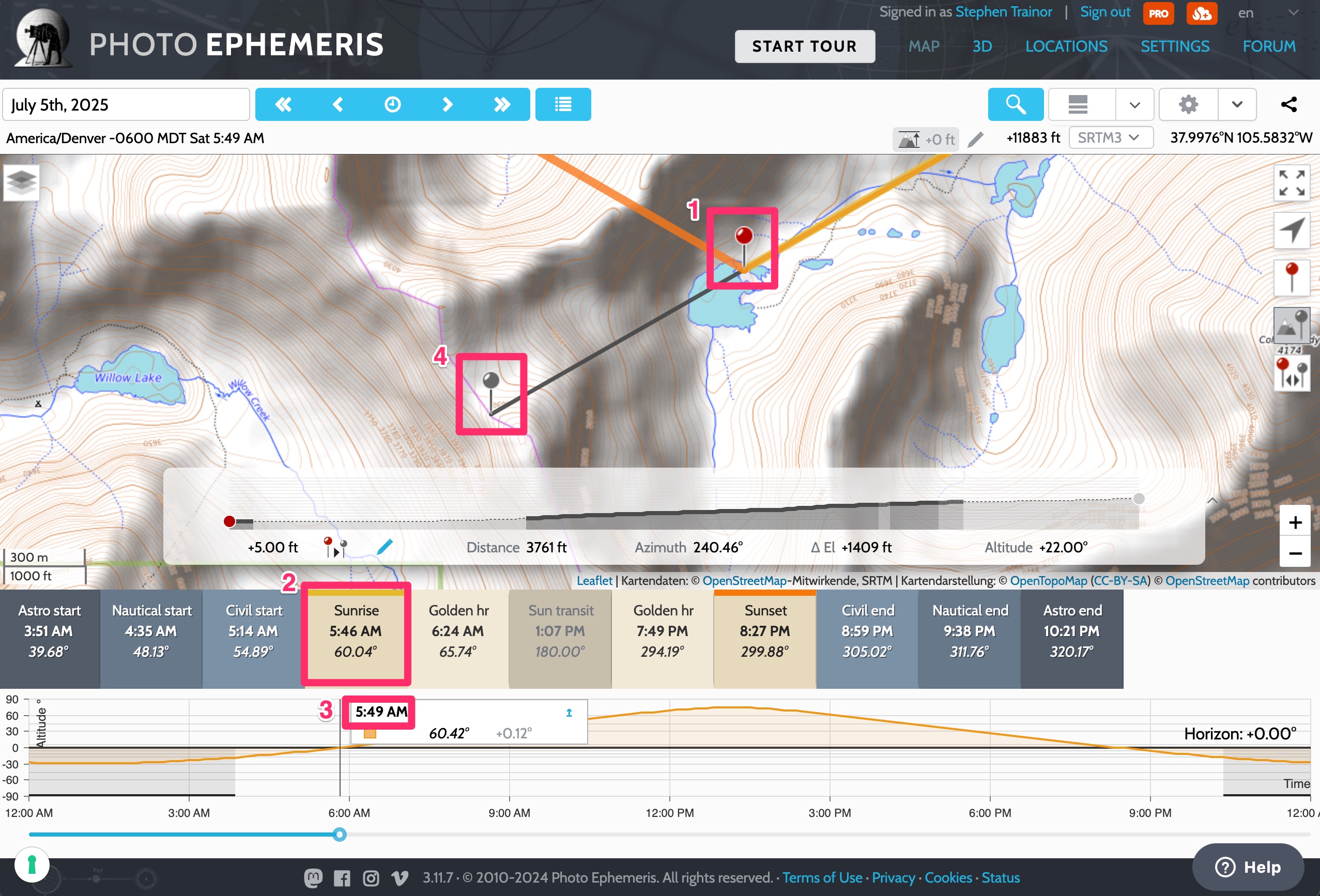Switch to the 3D view

[x=982, y=46]
